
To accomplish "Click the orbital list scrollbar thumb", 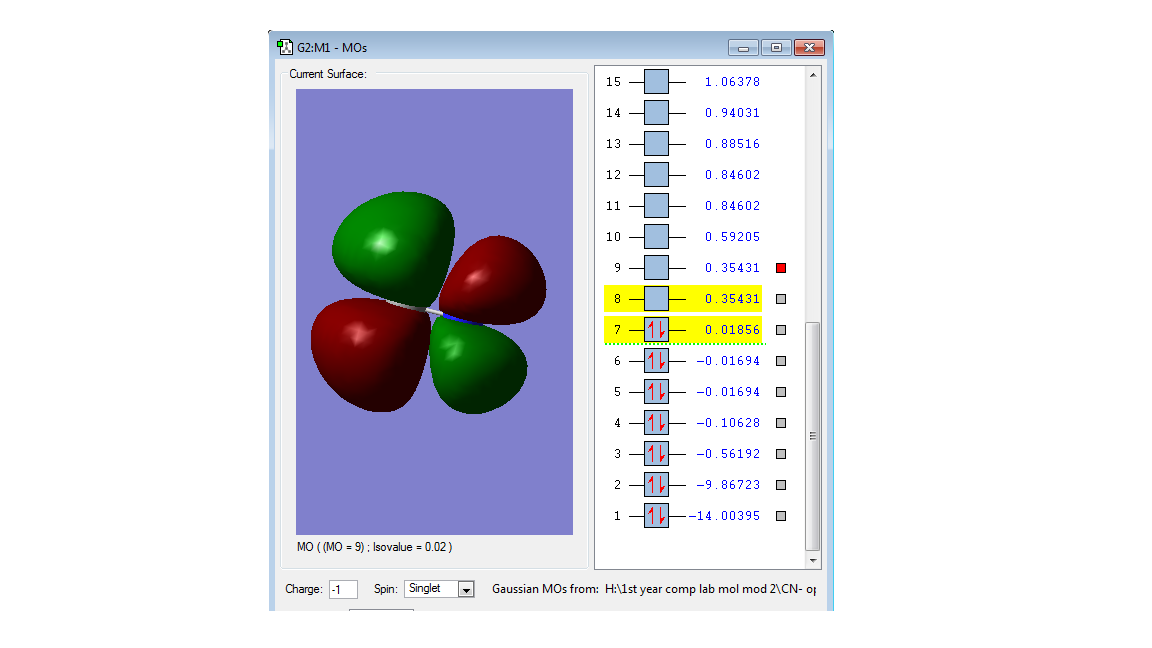I will point(813,436).
